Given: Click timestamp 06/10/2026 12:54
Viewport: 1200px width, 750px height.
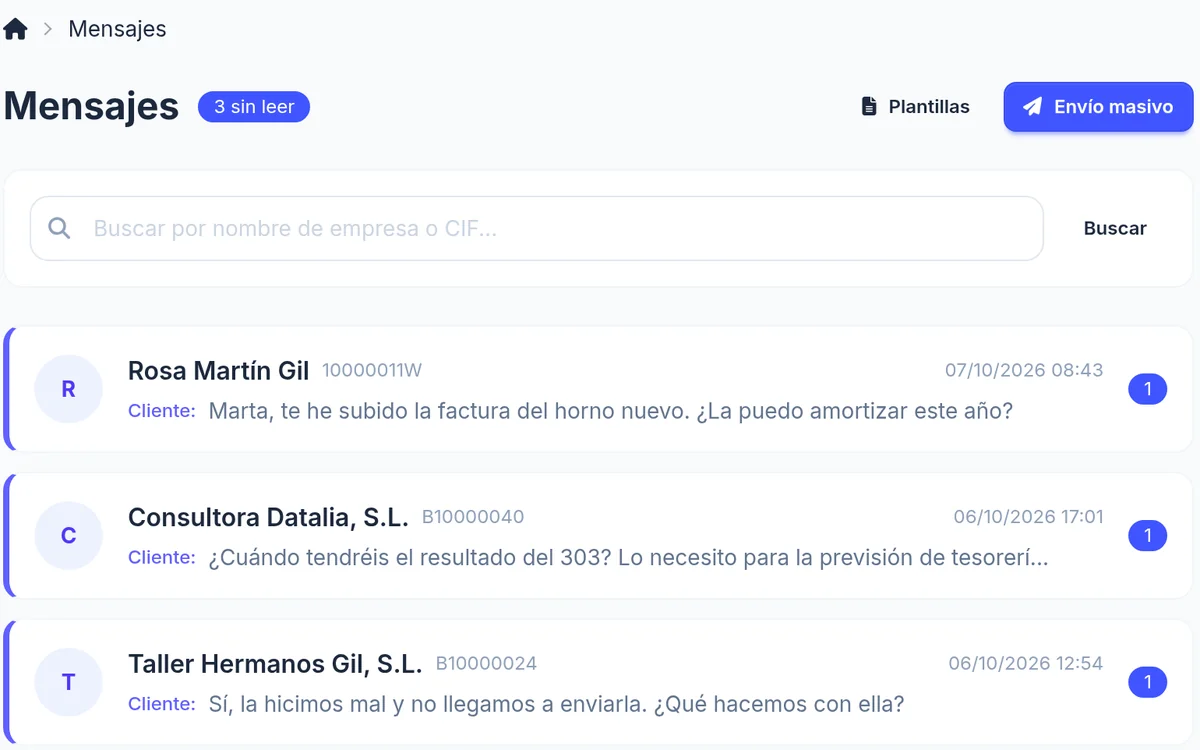Looking at the screenshot, I should (1026, 664).
